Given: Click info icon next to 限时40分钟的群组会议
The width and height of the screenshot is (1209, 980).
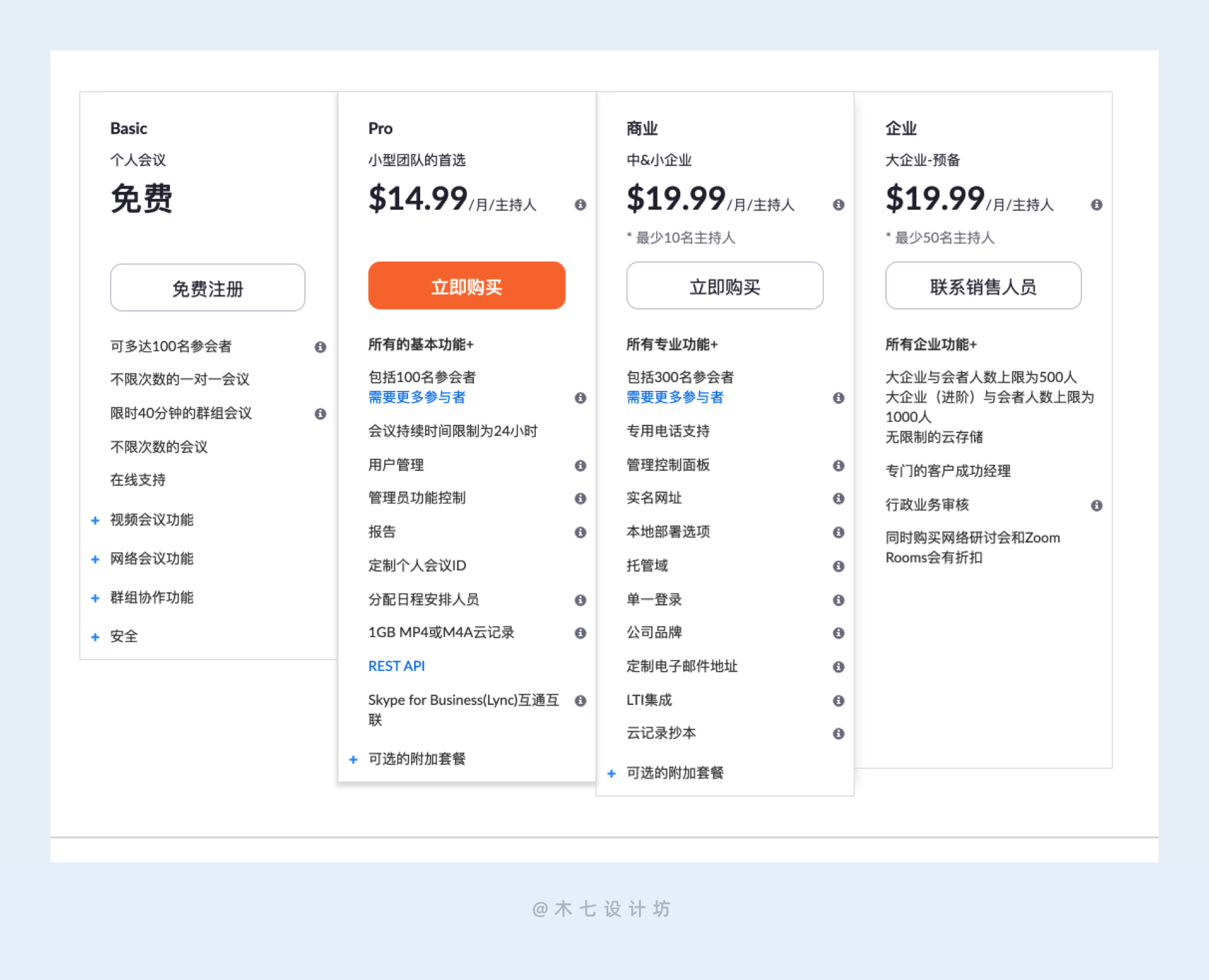Looking at the screenshot, I should point(321,414).
